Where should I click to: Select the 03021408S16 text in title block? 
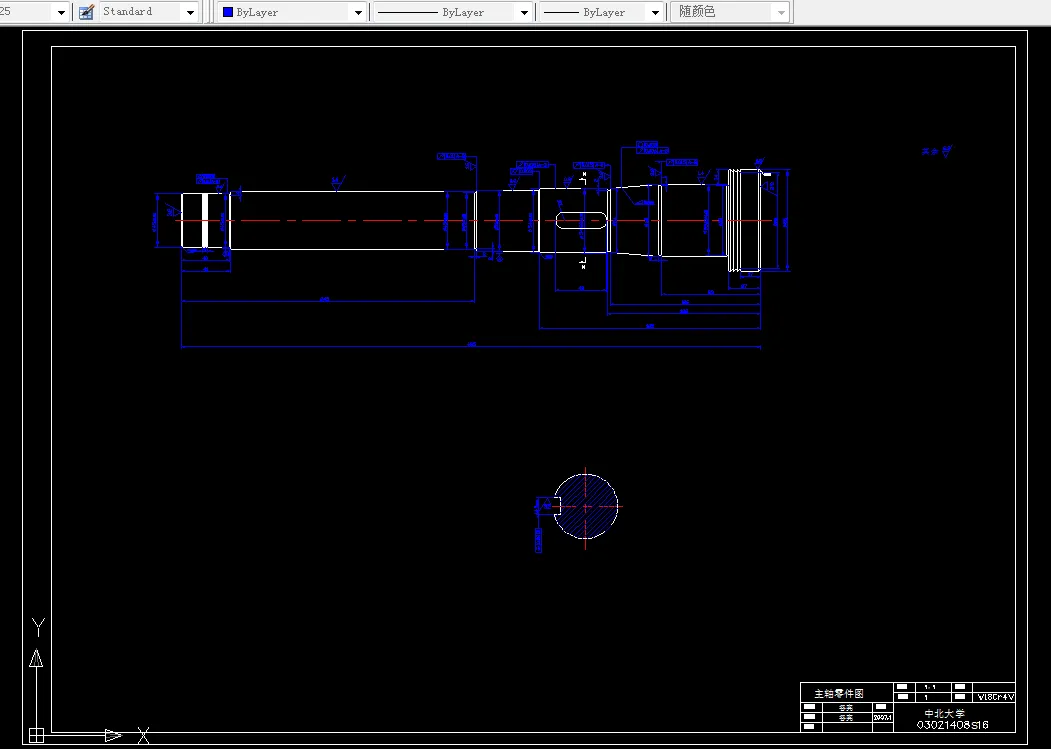pyautogui.click(x=952, y=725)
